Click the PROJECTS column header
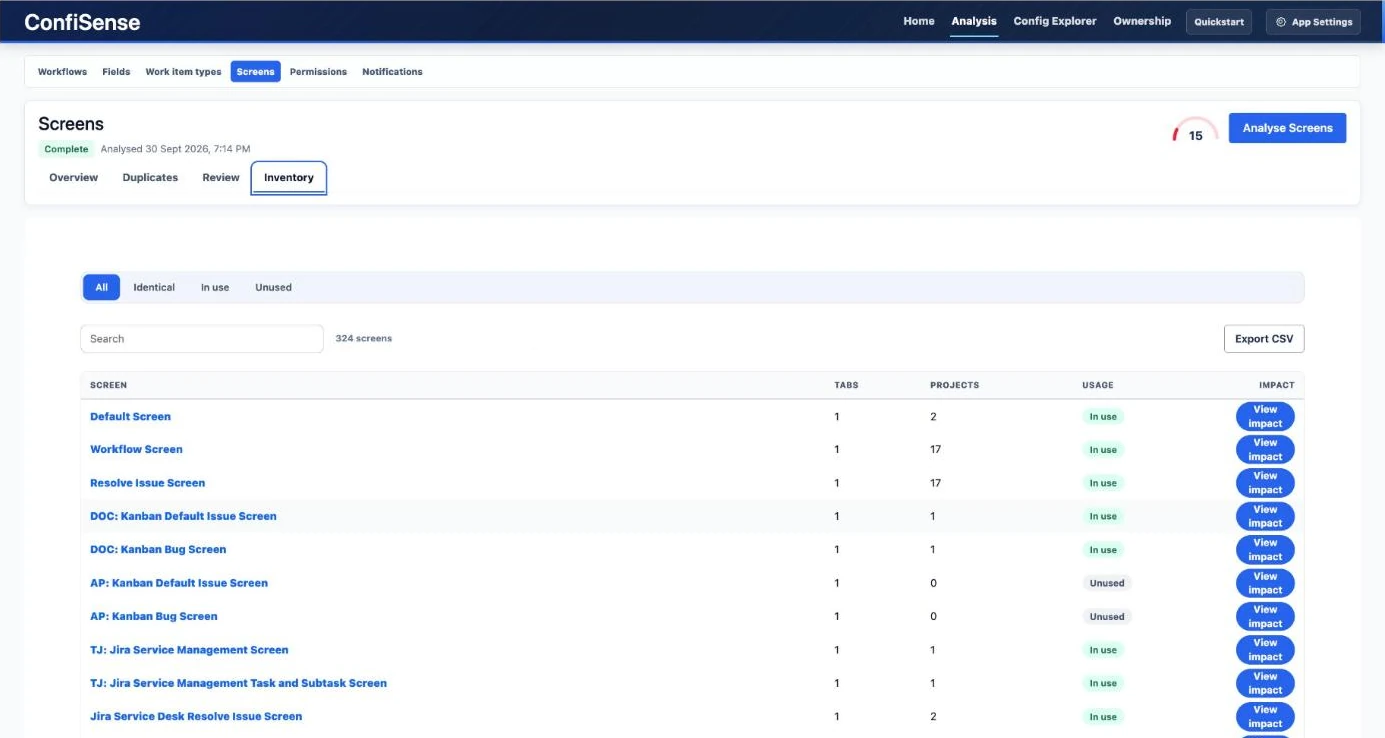The image size is (1385, 738). [954, 385]
